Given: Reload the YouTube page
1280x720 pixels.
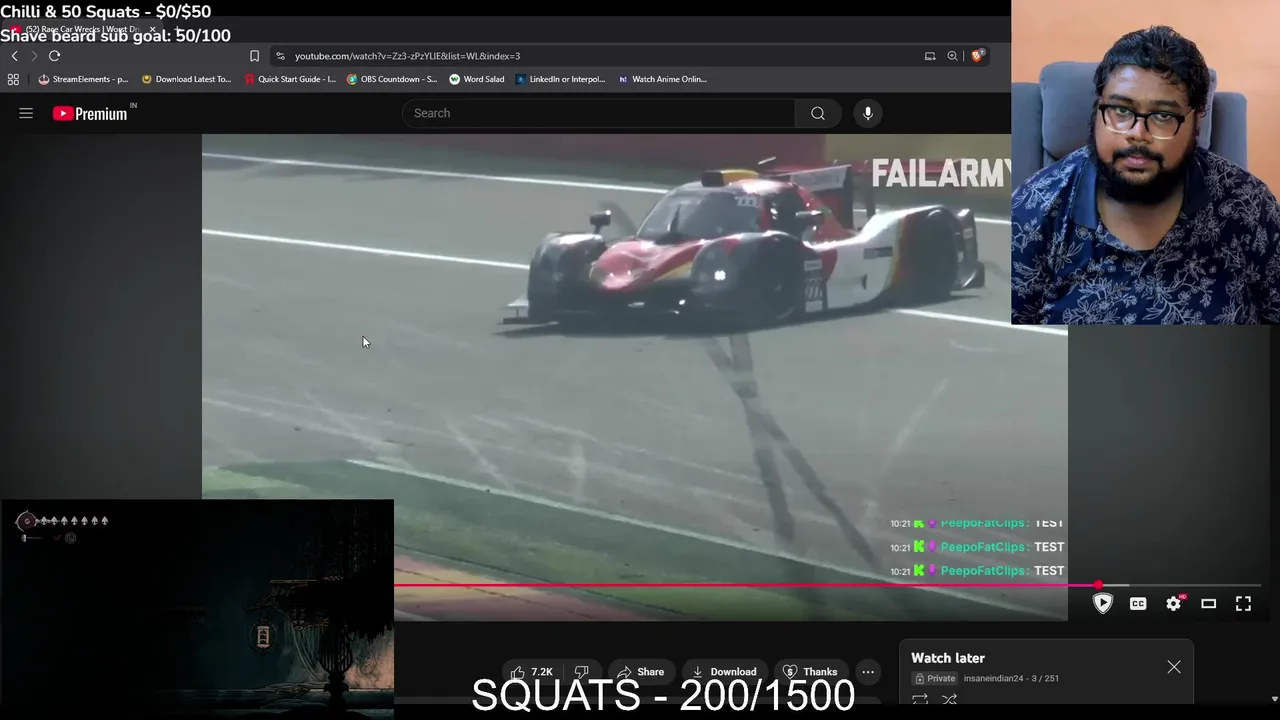Looking at the screenshot, I should coord(54,56).
